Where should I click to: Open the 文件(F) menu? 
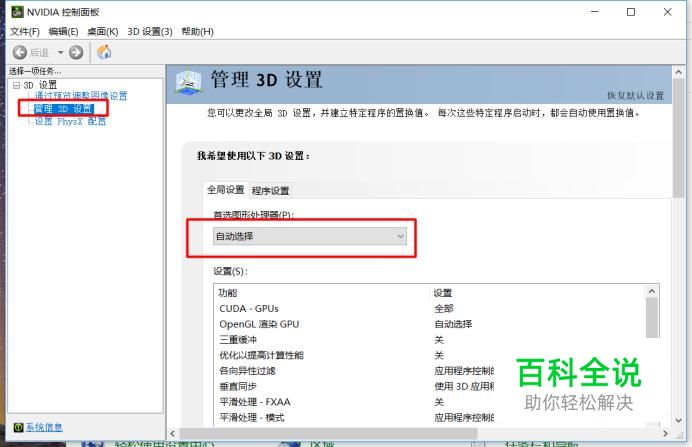point(25,32)
